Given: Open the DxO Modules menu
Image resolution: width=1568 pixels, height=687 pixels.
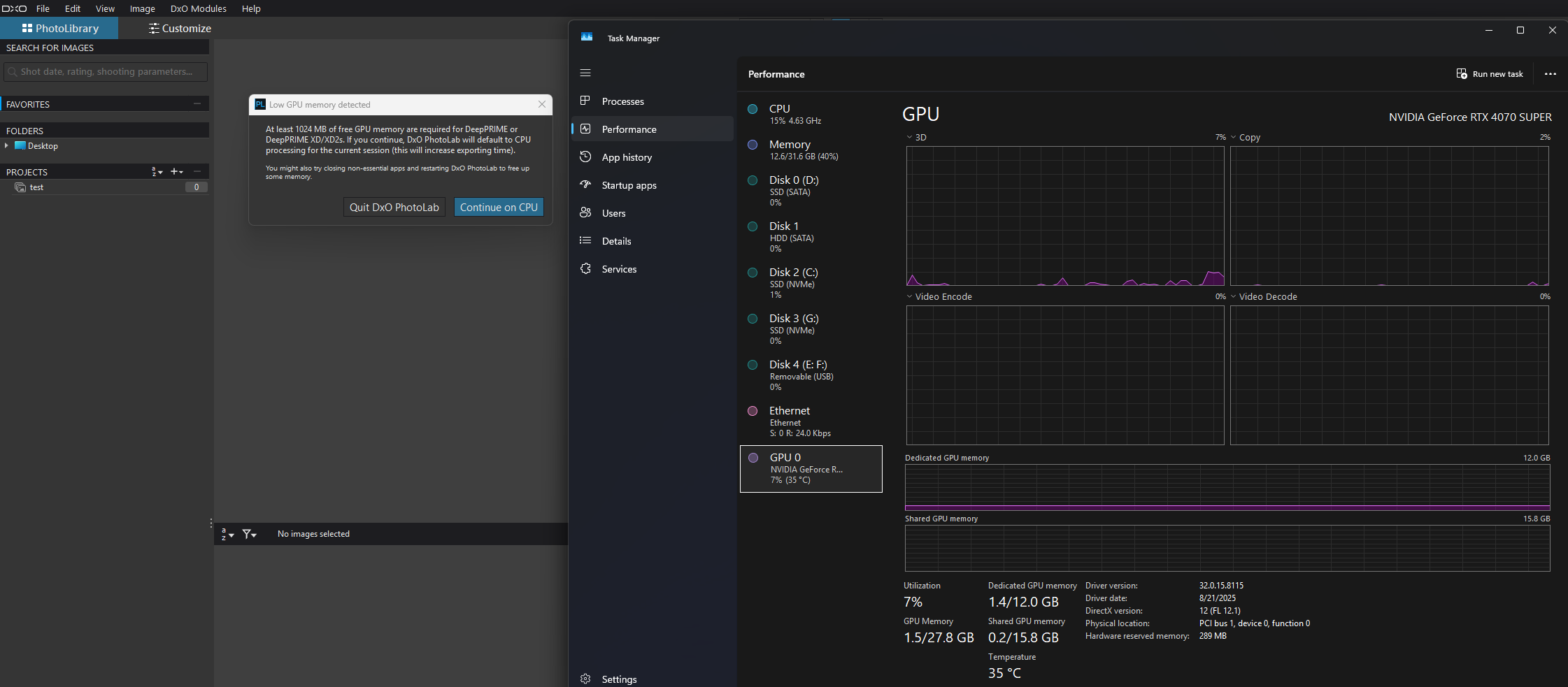Looking at the screenshot, I should 199,8.
